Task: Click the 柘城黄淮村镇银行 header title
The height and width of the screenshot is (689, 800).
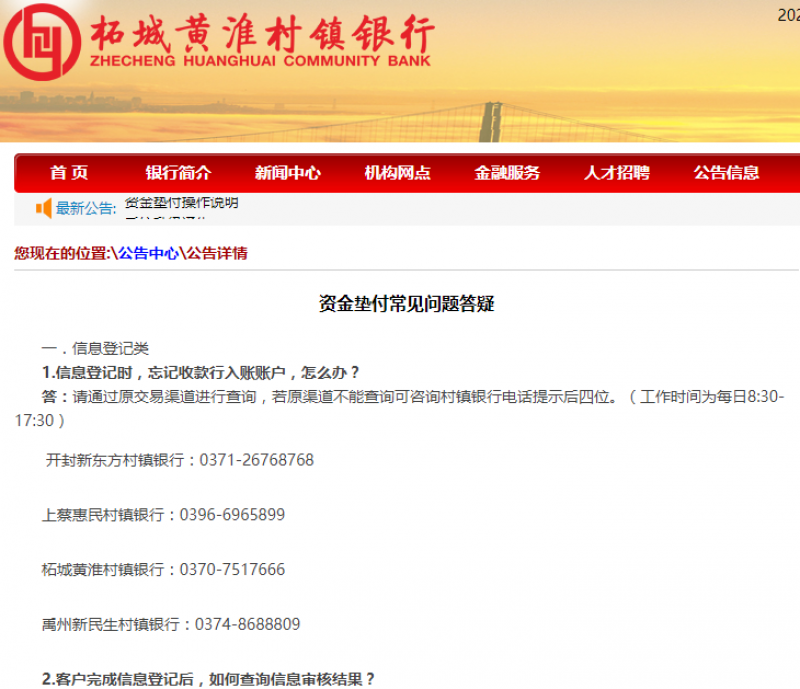Action: click(262, 33)
